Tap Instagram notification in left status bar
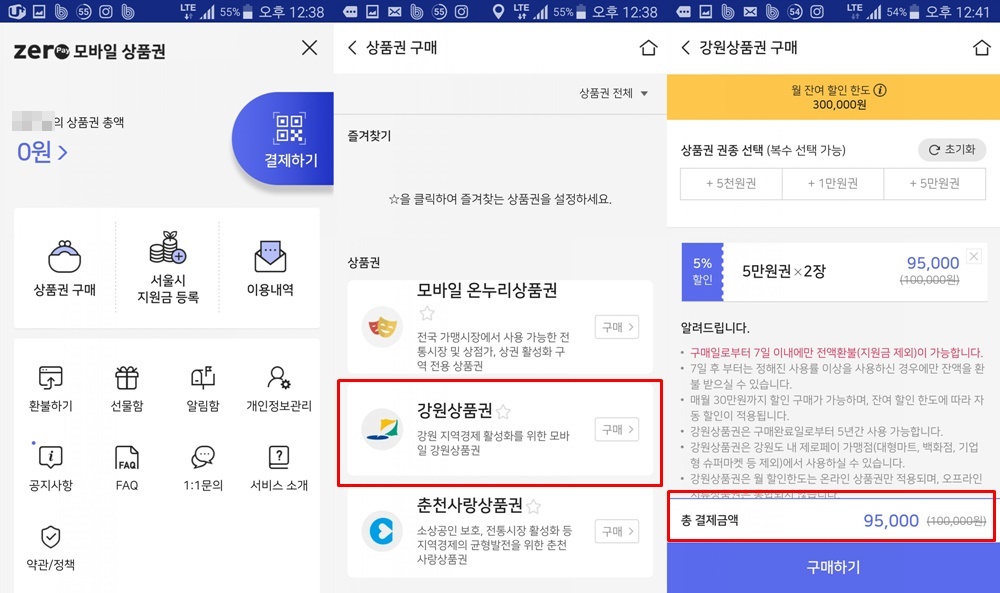1000x593 pixels. pos(106,11)
